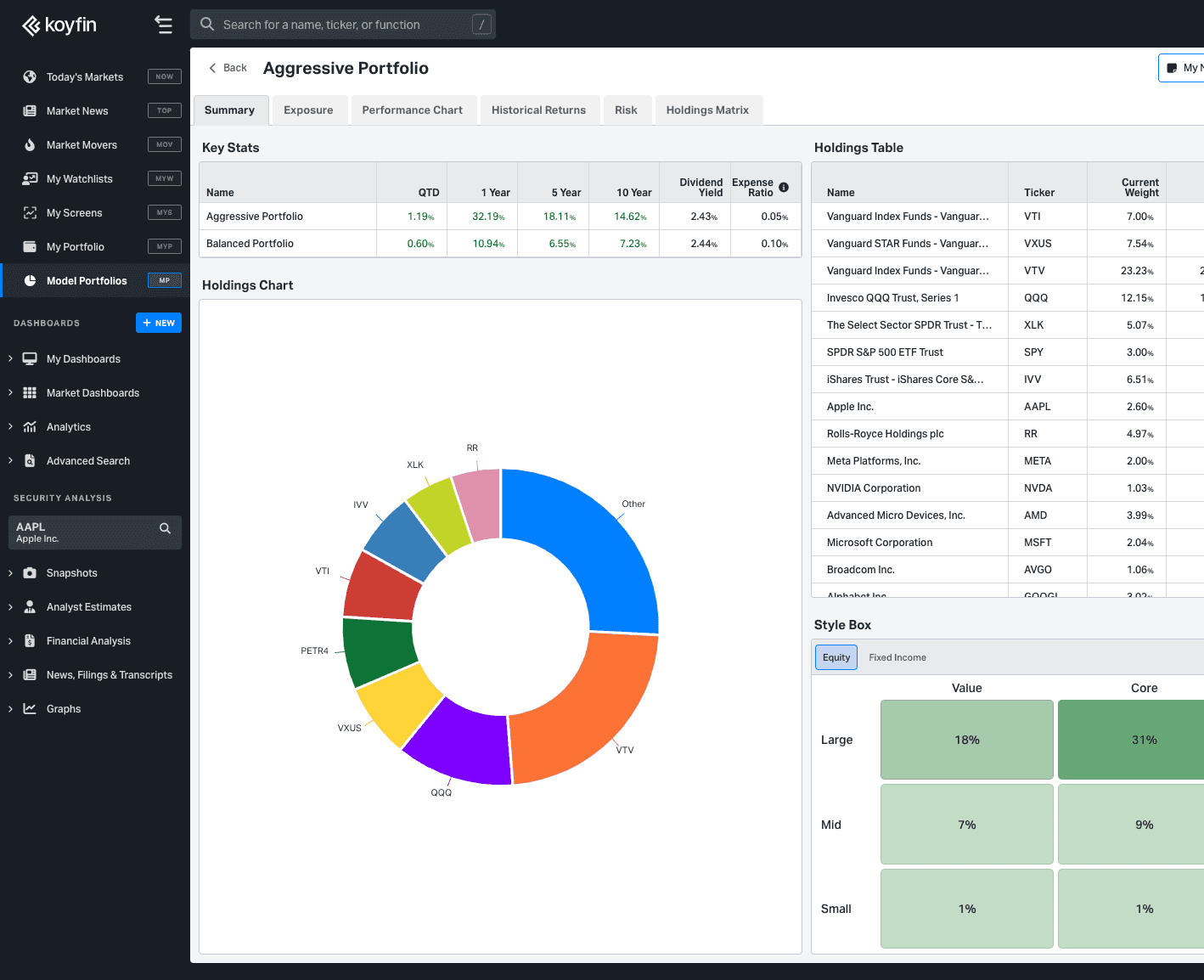The width and height of the screenshot is (1204, 980).
Task: Create a NEW dashboard
Action: pos(159,323)
